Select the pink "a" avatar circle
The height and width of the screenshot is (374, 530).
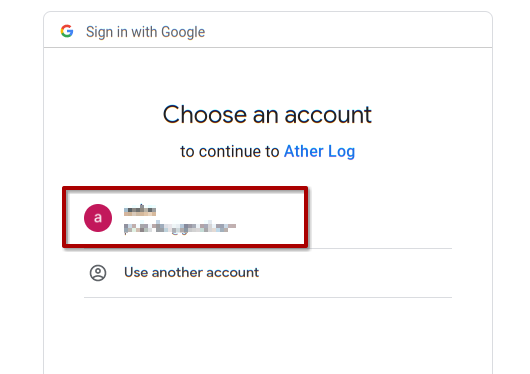coord(98,218)
